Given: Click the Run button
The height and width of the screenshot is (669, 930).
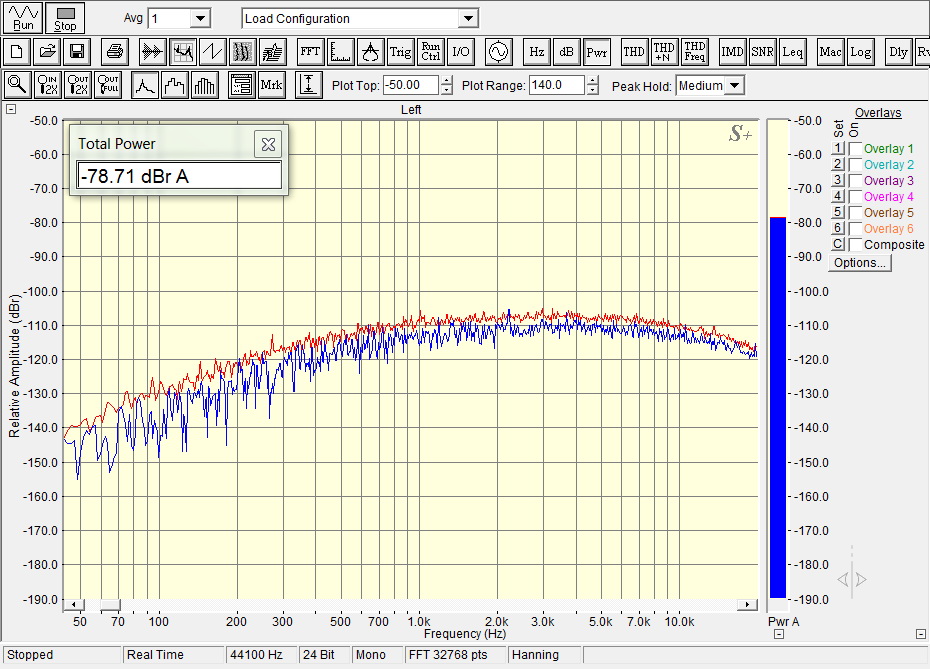Looking at the screenshot, I should tap(23, 18).
